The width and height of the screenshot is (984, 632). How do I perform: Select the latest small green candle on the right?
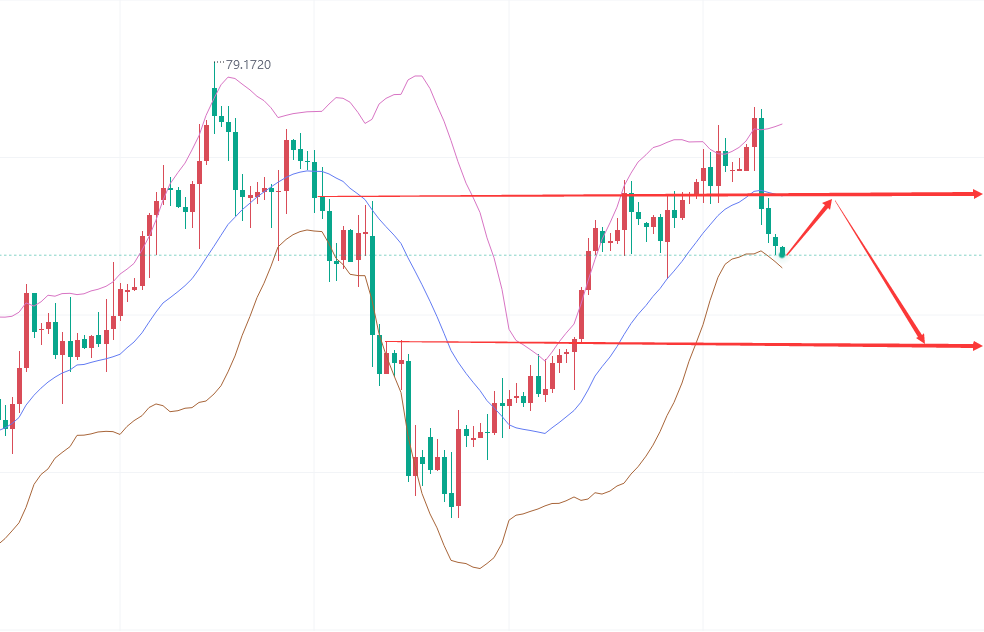point(781,250)
